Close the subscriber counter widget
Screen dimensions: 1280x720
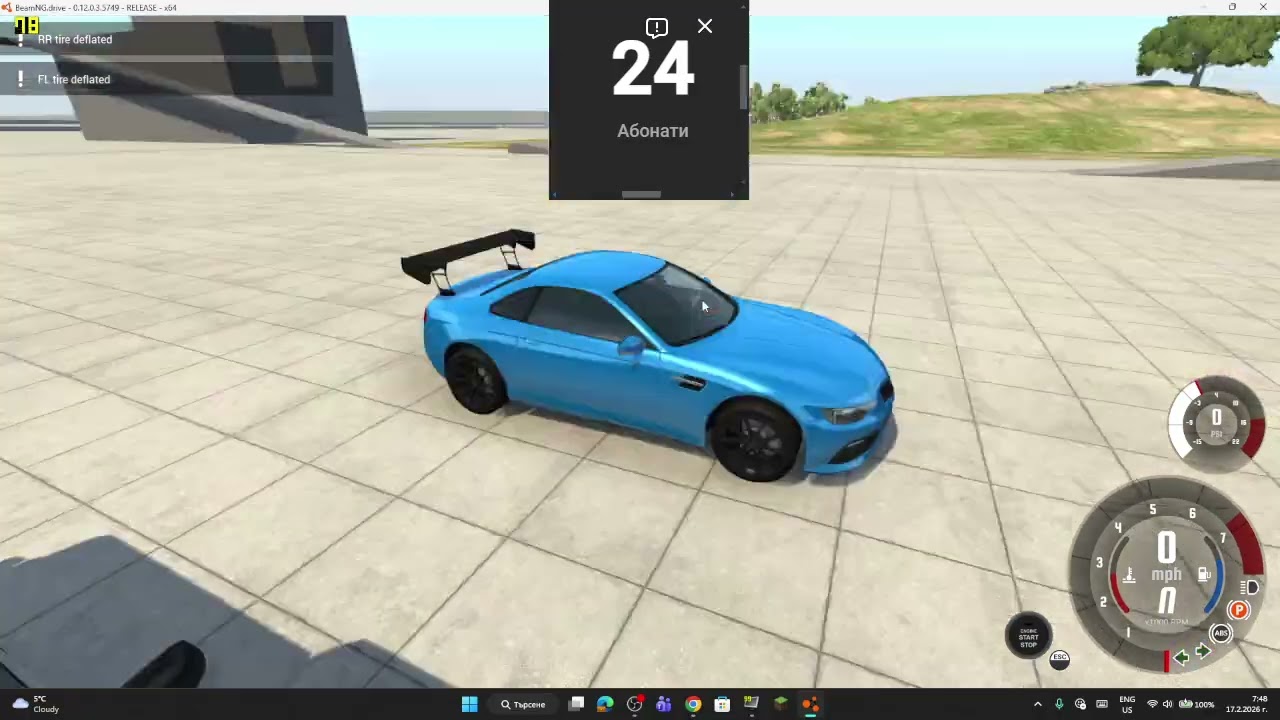(705, 26)
